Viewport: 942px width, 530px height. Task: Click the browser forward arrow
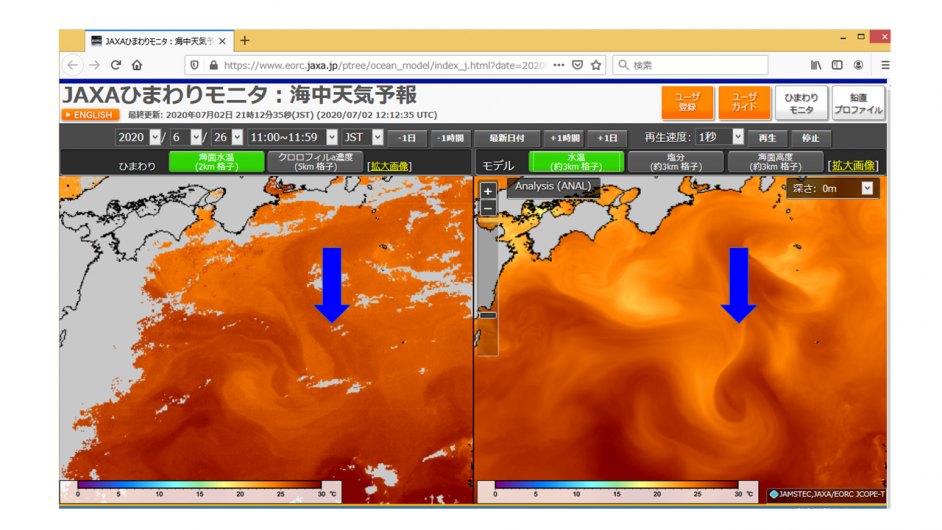(x=94, y=65)
